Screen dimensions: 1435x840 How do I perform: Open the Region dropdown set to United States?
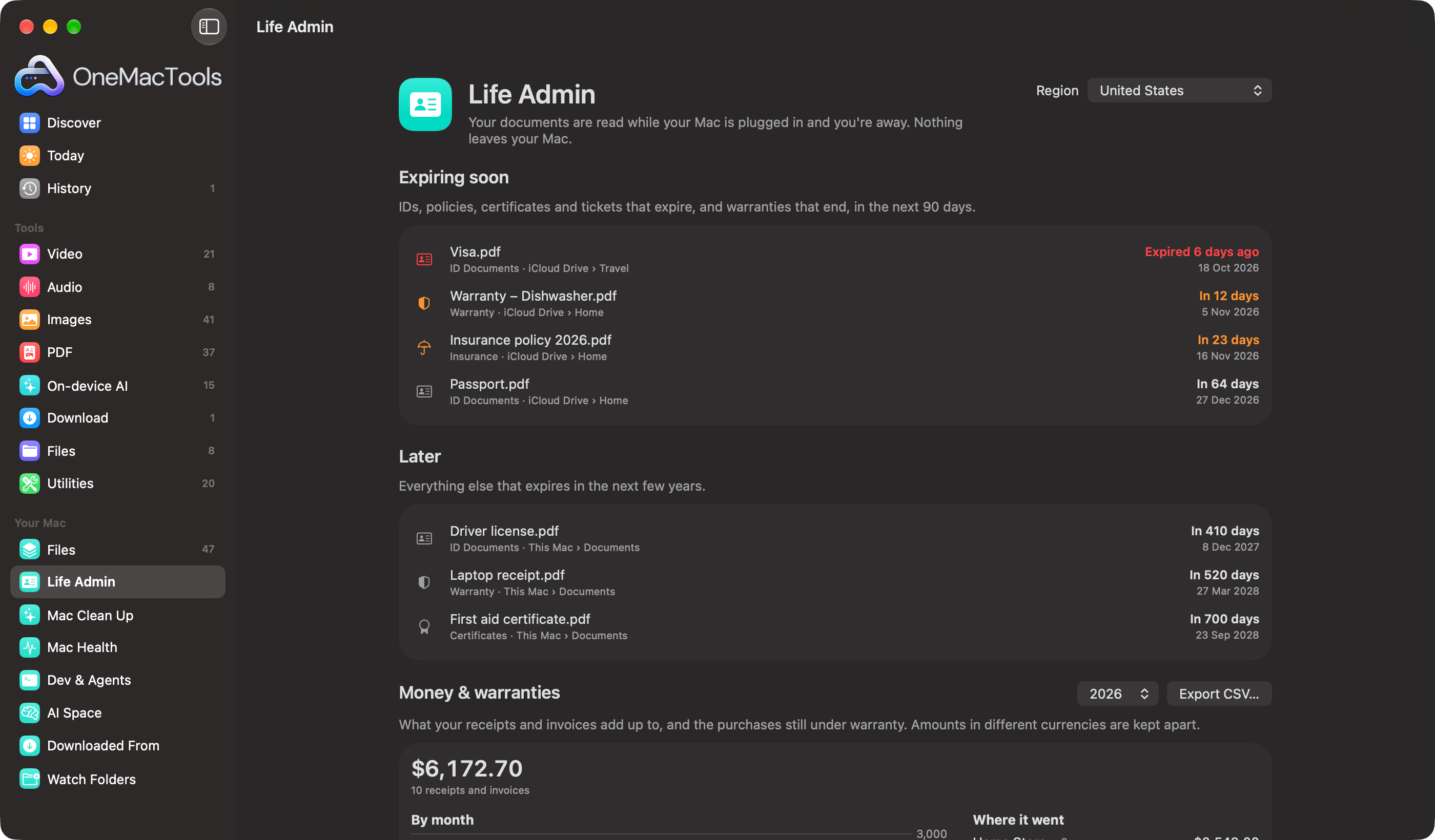[1179, 91]
